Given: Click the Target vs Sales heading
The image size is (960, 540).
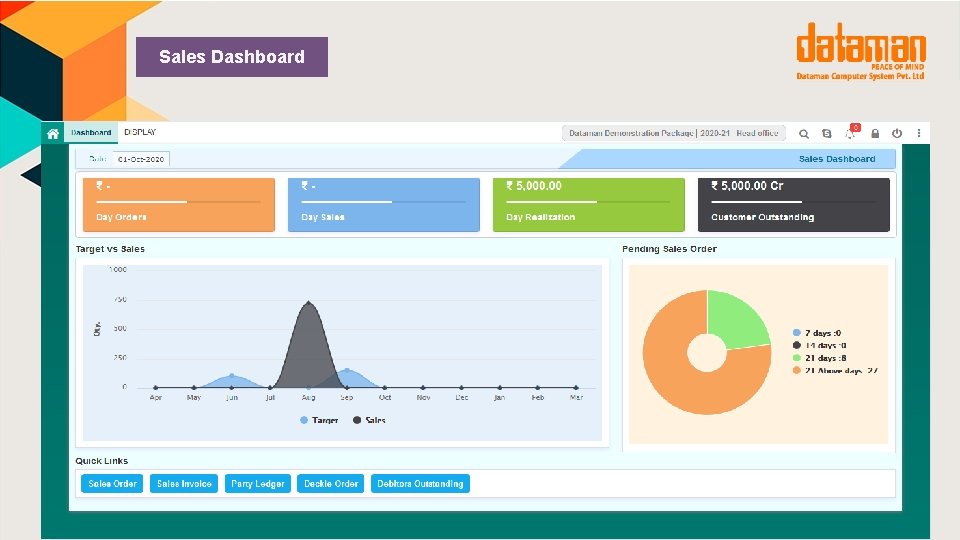Looking at the screenshot, I should pos(110,249).
